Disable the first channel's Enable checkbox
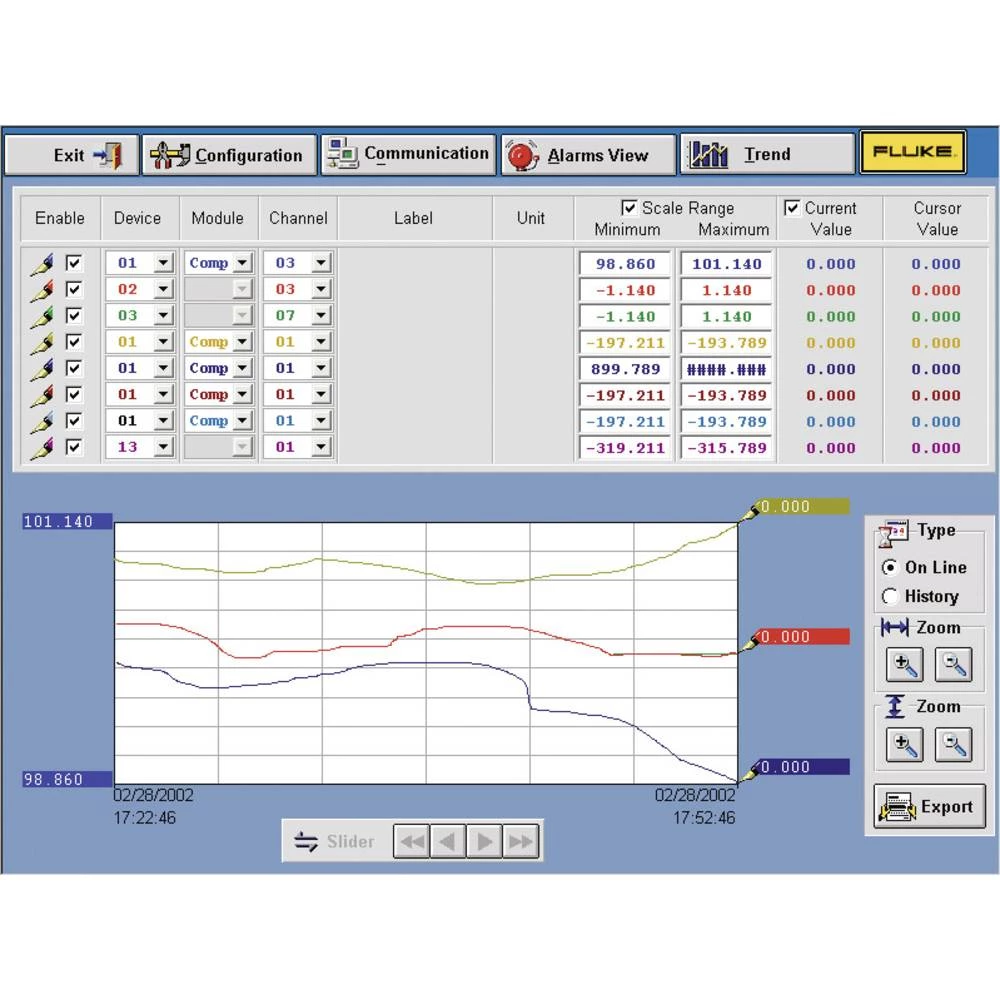Viewport: 1000px width, 1000px height. [76, 262]
